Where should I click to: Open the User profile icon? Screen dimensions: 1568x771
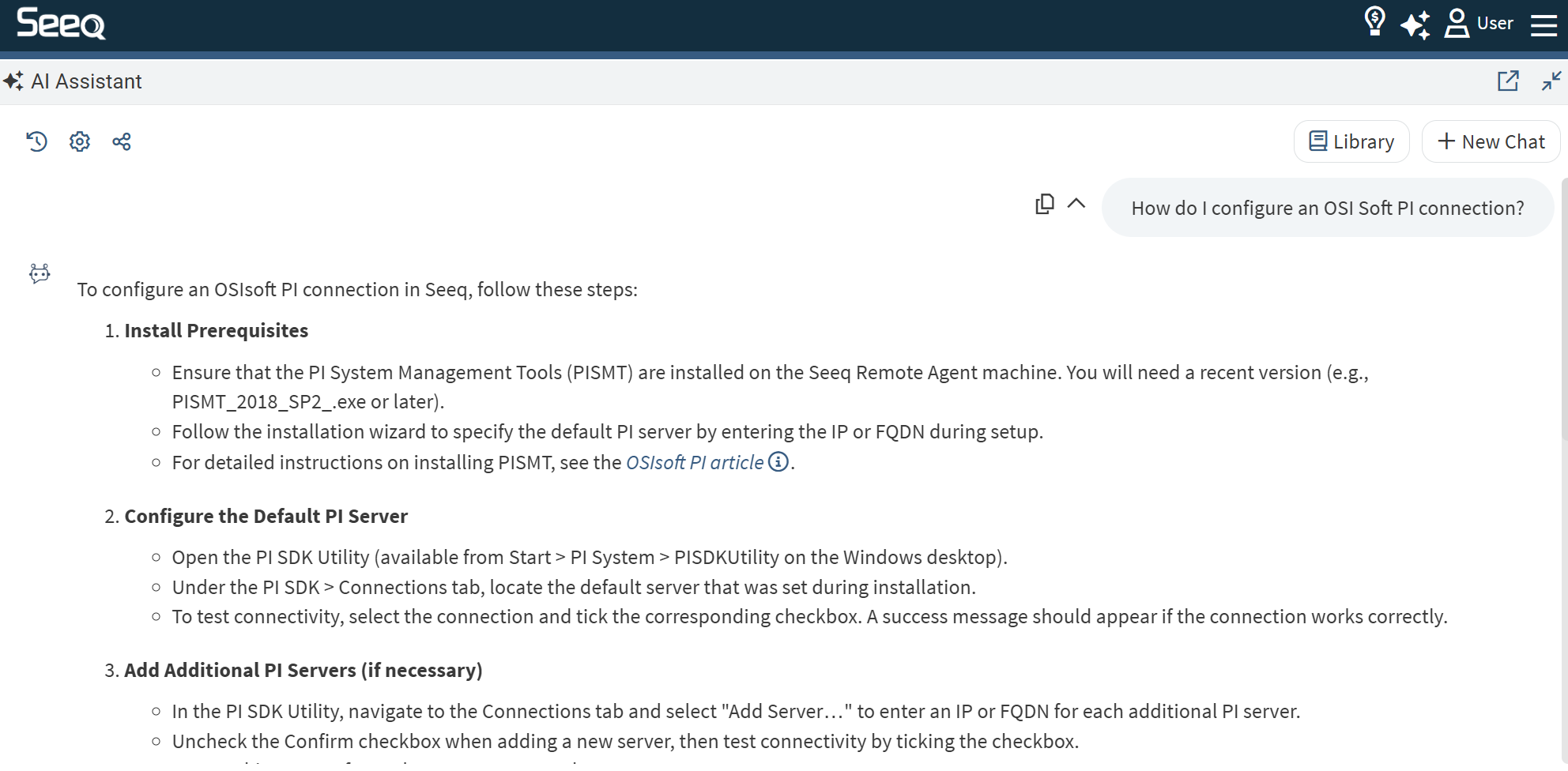1458,22
